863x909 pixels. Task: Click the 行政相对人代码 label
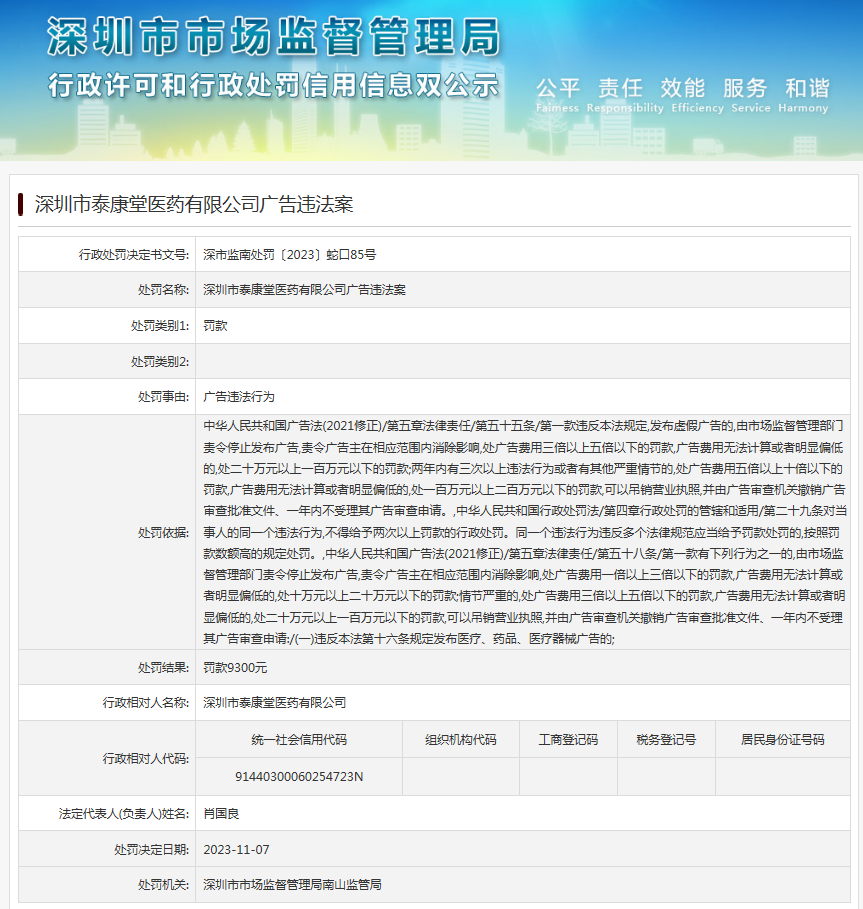point(146,758)
